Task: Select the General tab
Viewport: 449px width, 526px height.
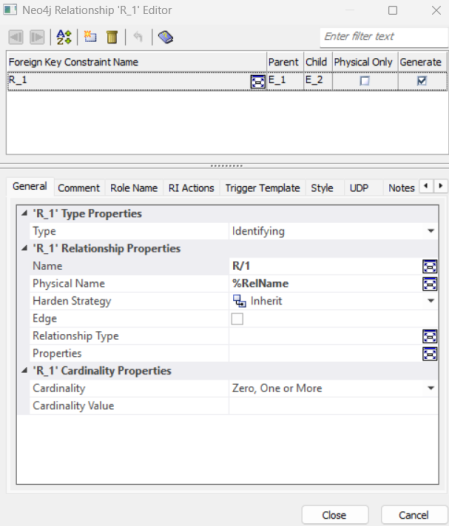Action: click(x=30, y=187)
